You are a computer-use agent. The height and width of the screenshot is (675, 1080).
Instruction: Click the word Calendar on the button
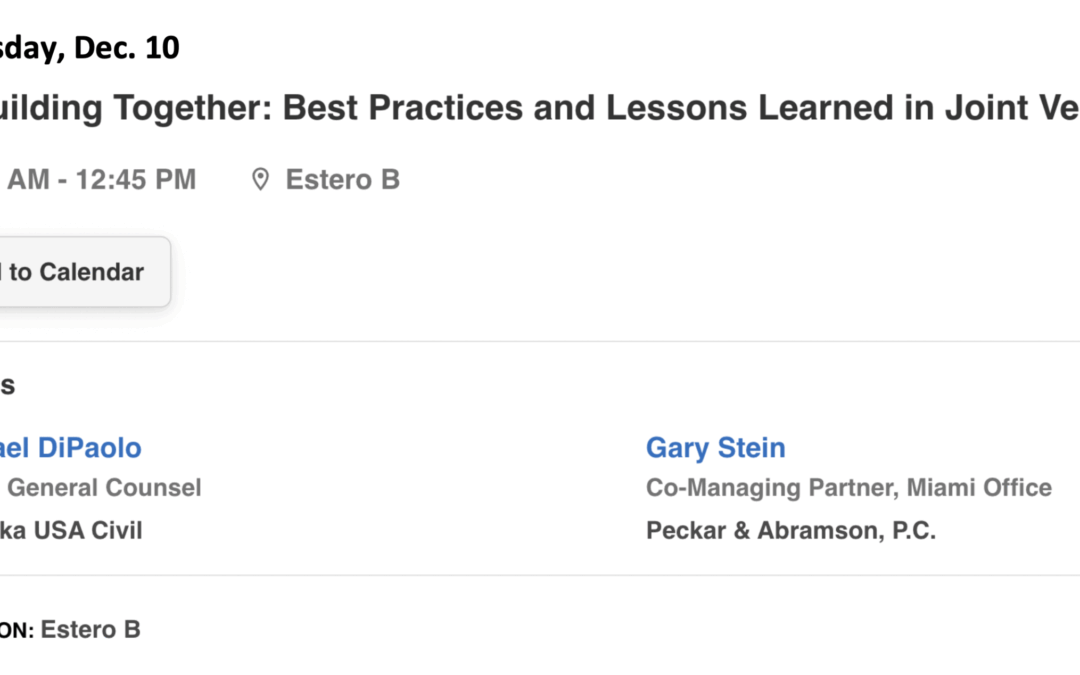point(91,272)
